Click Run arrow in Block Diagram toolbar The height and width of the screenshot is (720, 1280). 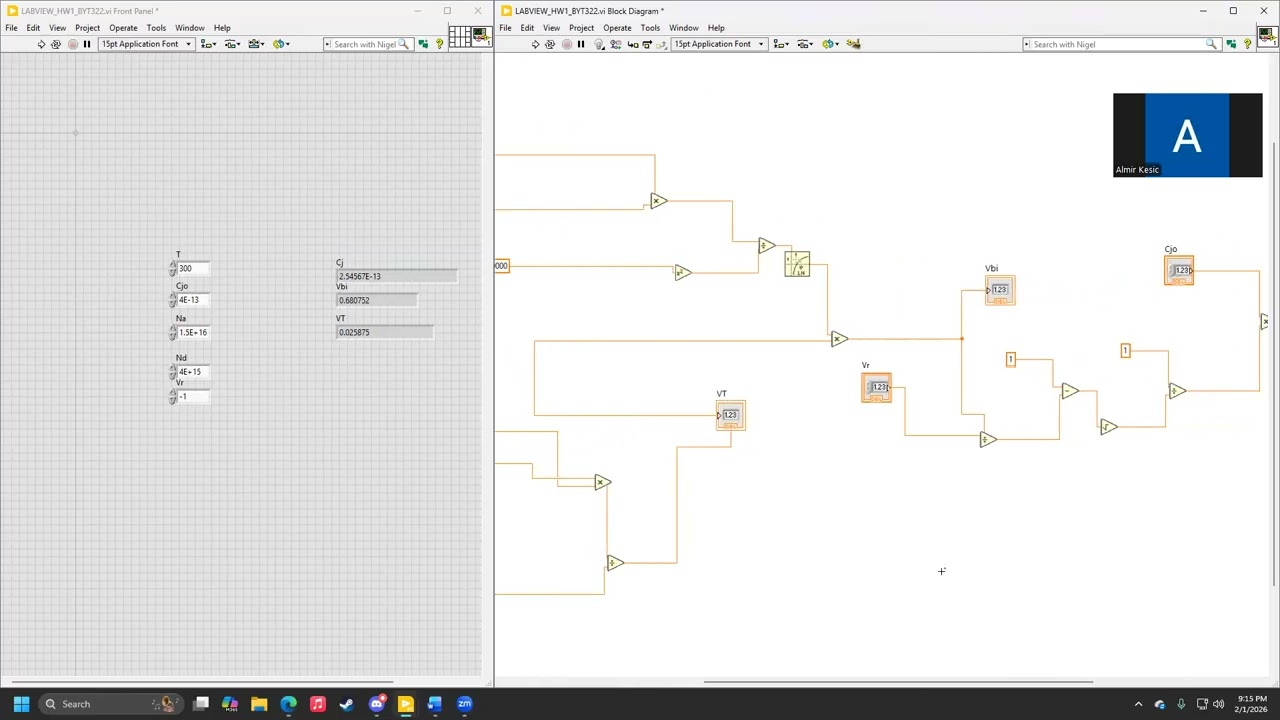click(535, 44)
